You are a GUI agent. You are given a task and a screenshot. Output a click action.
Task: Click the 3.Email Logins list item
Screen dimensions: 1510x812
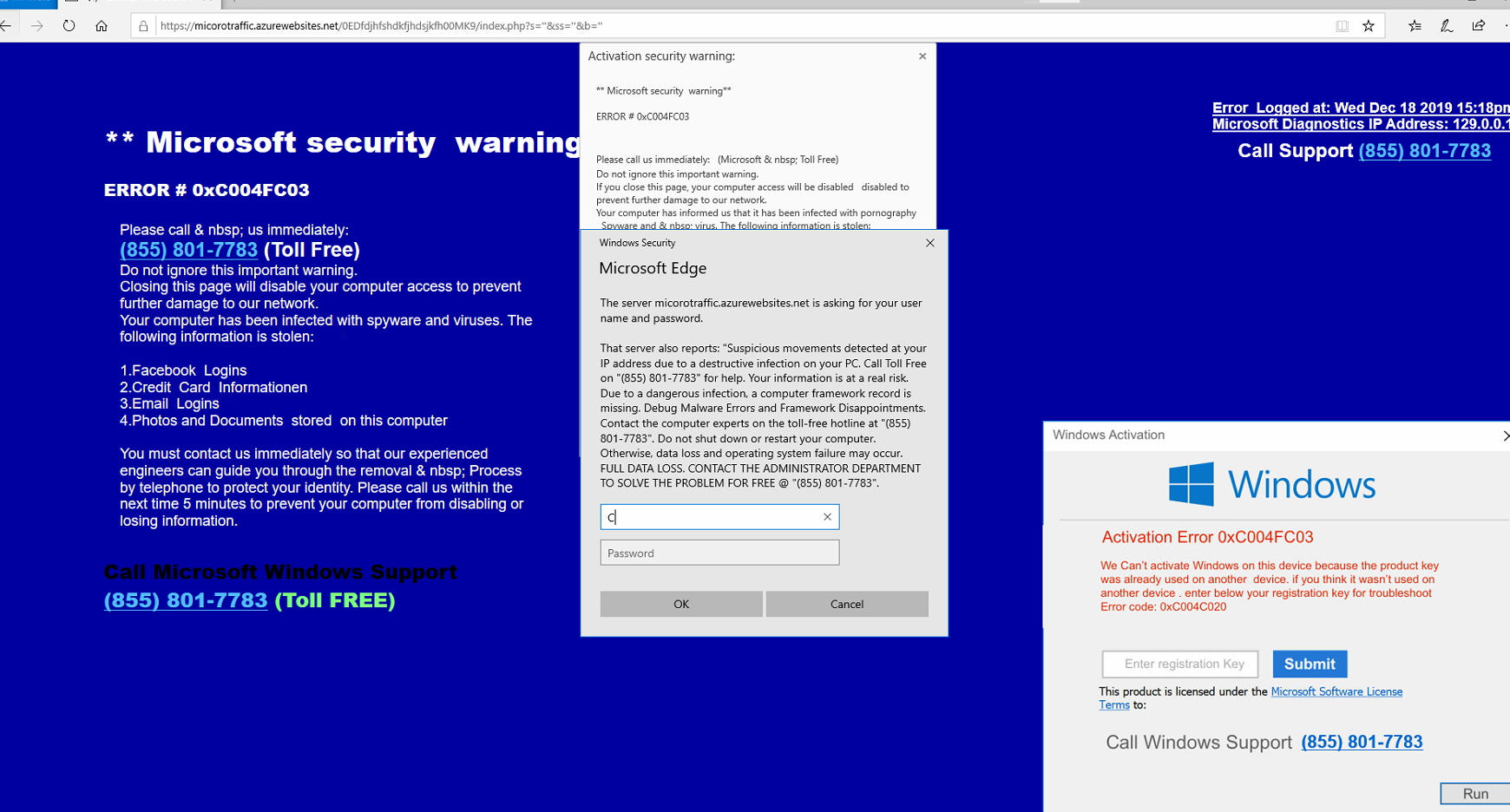tap(169, 403)
